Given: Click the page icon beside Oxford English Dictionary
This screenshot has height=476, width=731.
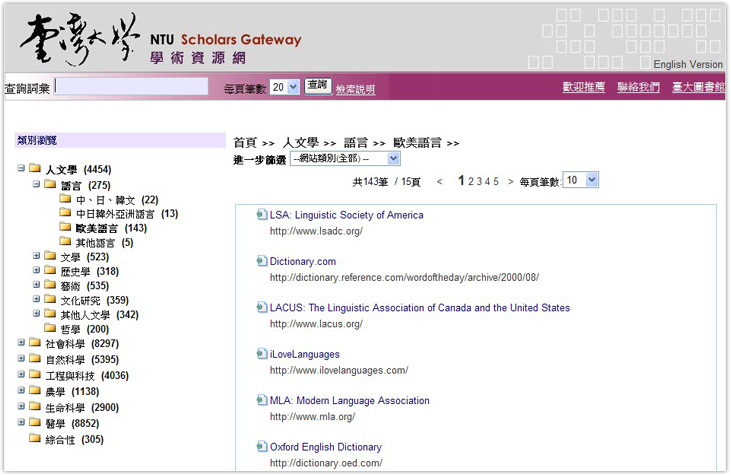Looking at the screenshot, I should tap(262, 446).
